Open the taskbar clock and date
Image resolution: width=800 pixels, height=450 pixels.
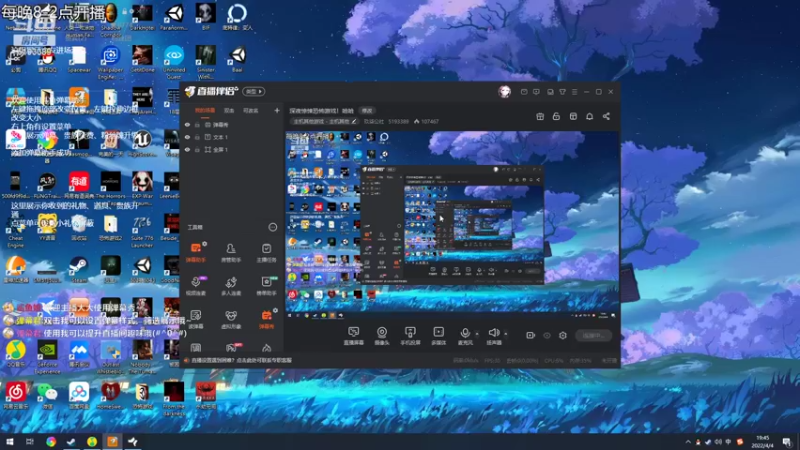pos(762,442)
